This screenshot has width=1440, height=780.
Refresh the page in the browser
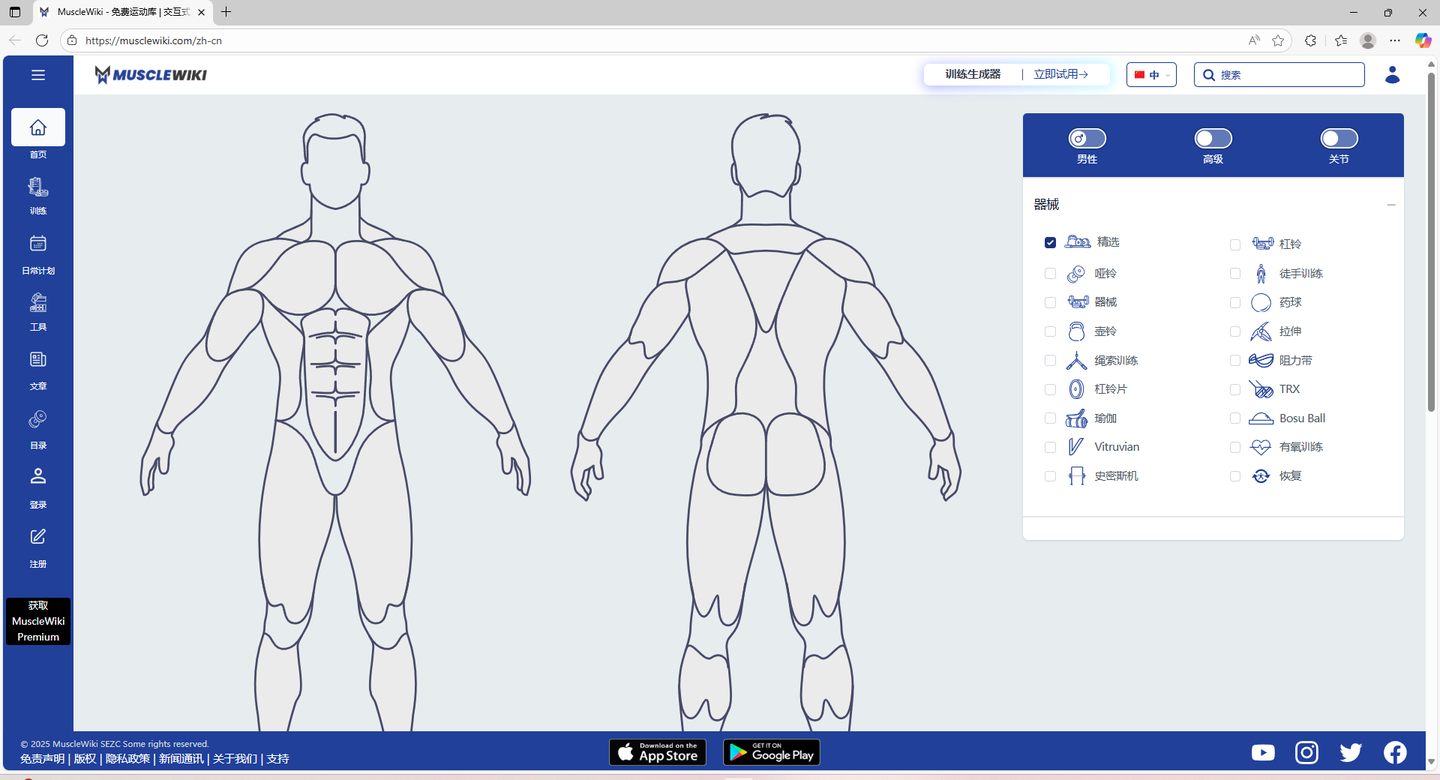[x=42, y=40]
